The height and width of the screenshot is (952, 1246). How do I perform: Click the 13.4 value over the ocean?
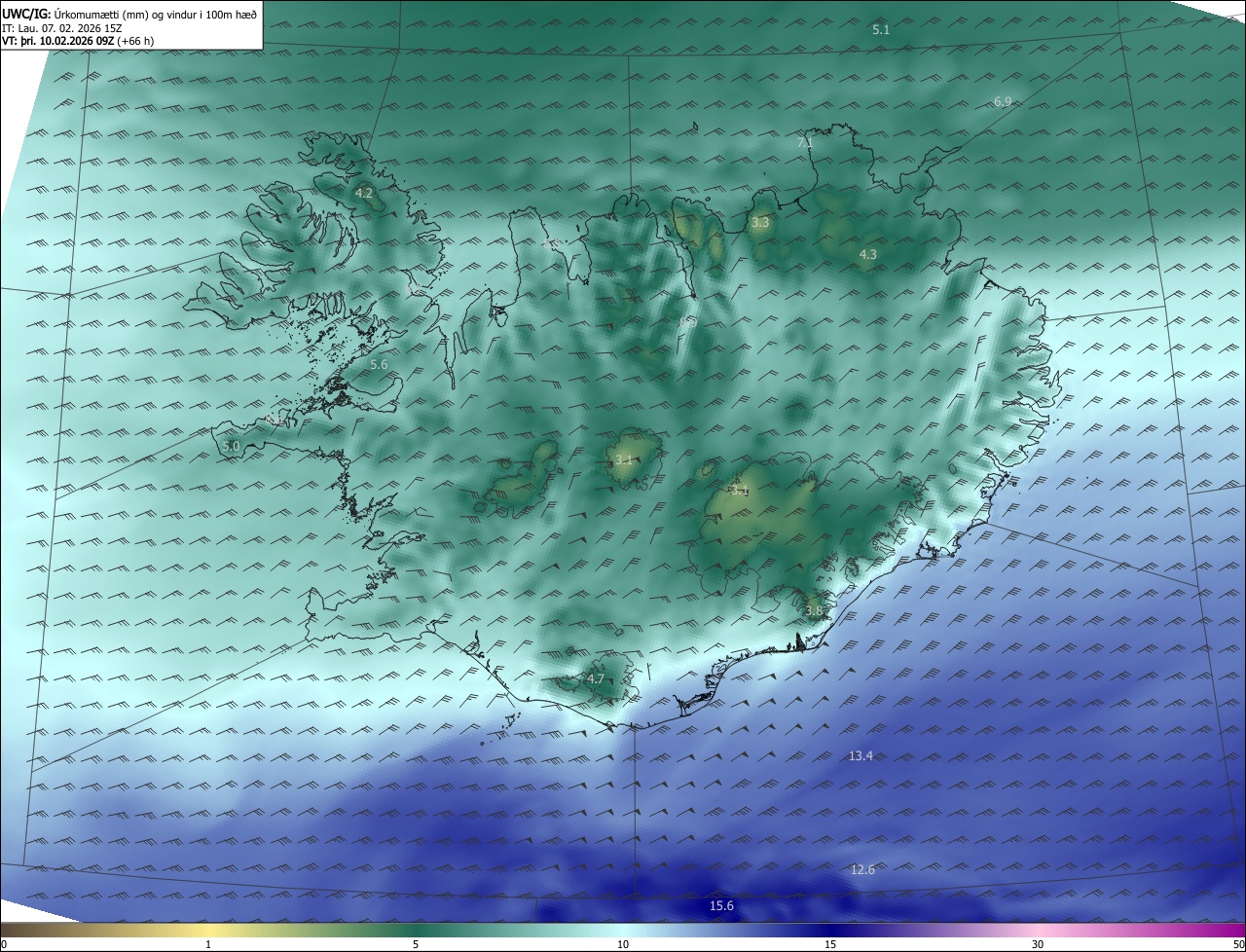861,755
